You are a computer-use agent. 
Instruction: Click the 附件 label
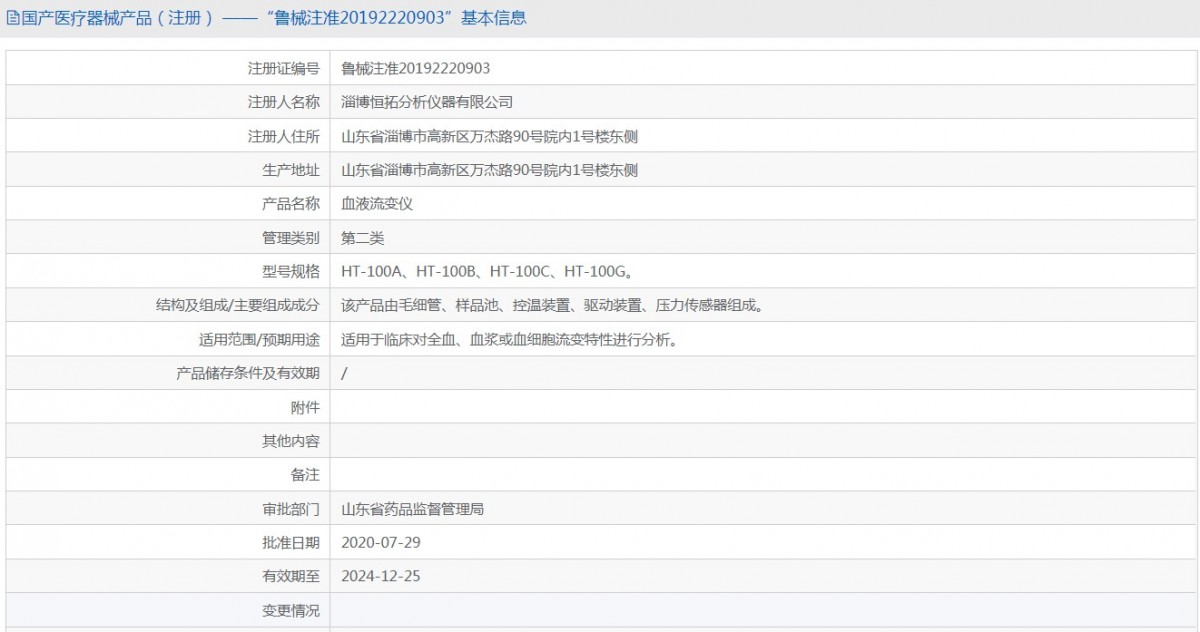(305, 407)
